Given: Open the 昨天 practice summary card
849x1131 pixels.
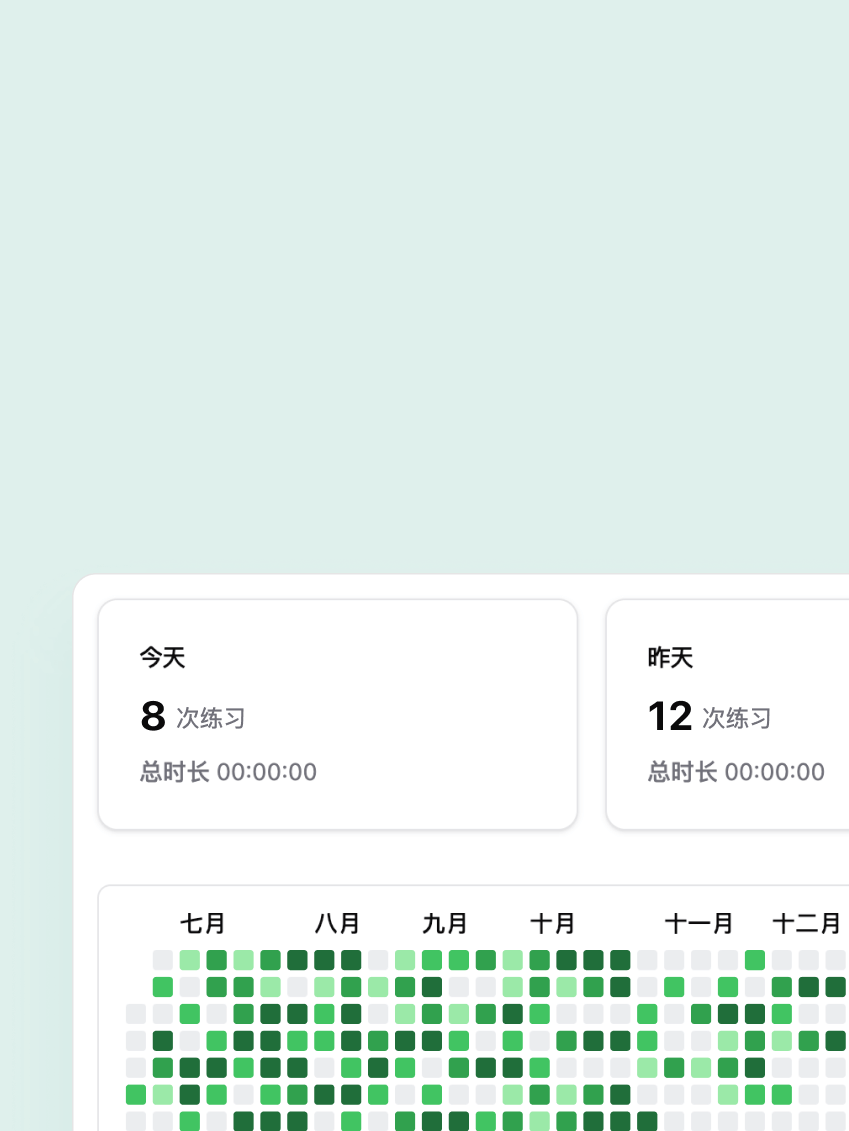Looking at the screenshot, I should 728,714.
